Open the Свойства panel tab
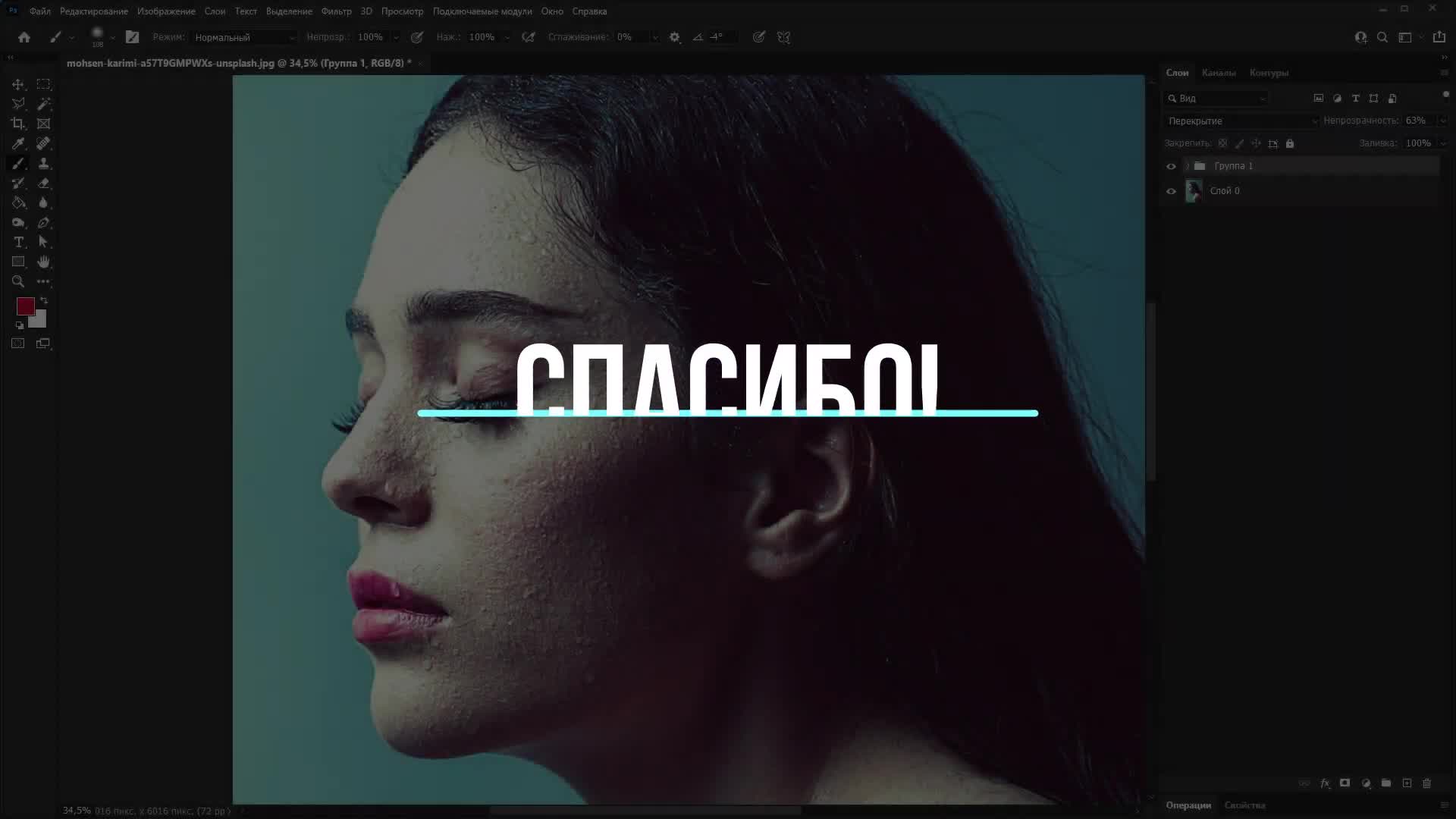The width and height of the screenshot is (1456, 819). pyautogui.click(x=1244, y=805)
